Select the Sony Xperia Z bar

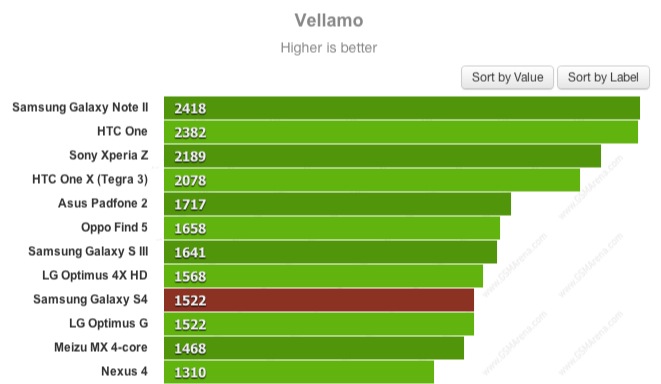pyautogui.click(x=382, y=156)
